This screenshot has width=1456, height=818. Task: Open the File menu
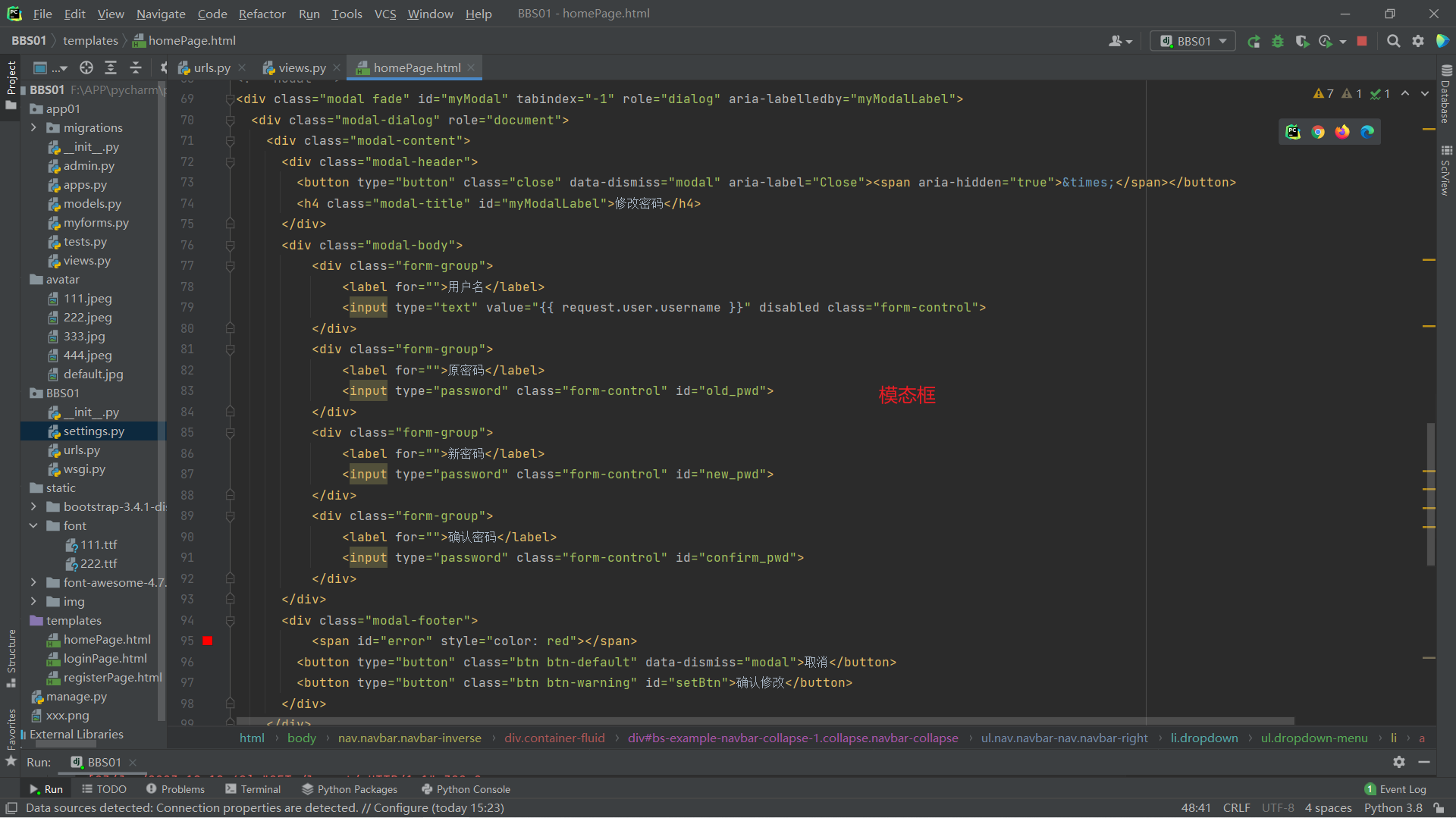click(x=42, y=14)
